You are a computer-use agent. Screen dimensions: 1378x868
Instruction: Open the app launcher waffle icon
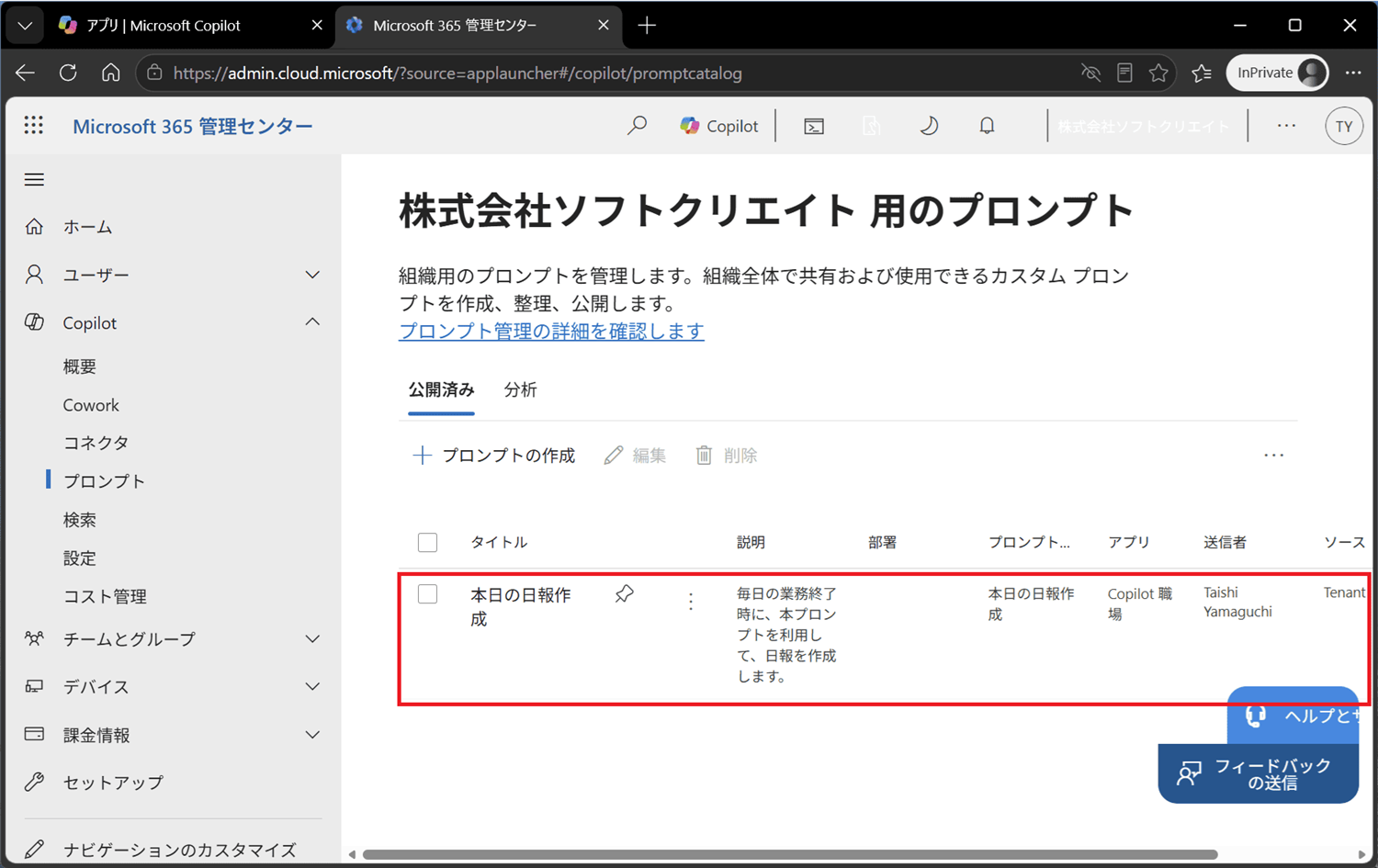click(34, 125)
